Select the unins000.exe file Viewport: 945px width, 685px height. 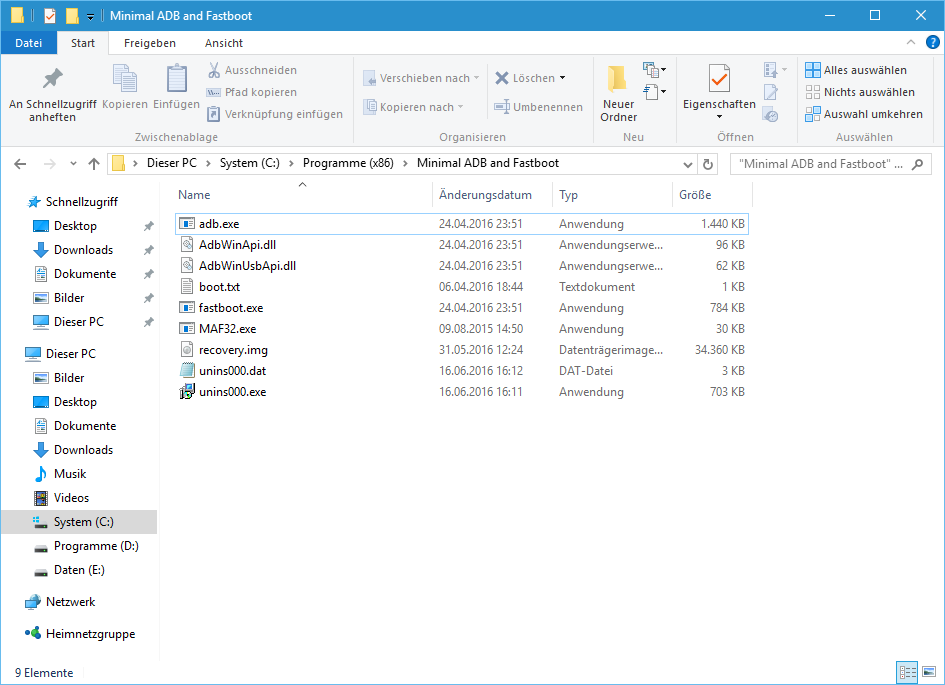click(x=462, y=392)
